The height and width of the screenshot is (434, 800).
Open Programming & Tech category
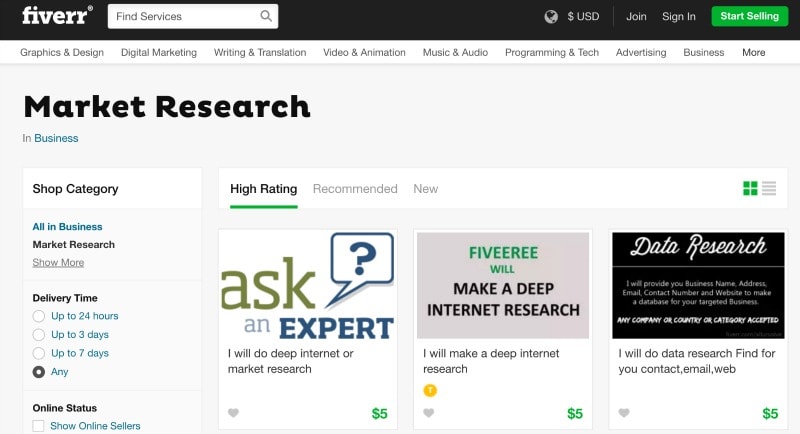coord(552,52)
